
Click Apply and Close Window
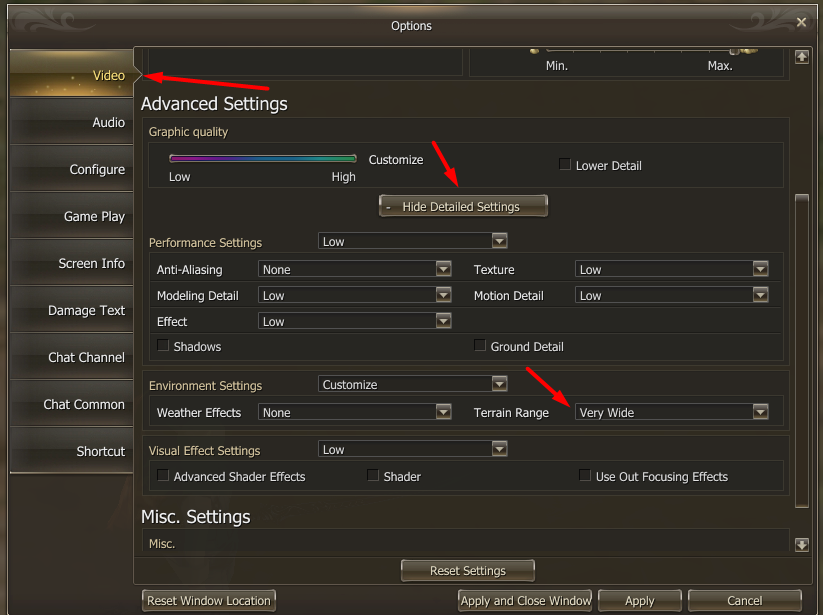coord(525,600)
